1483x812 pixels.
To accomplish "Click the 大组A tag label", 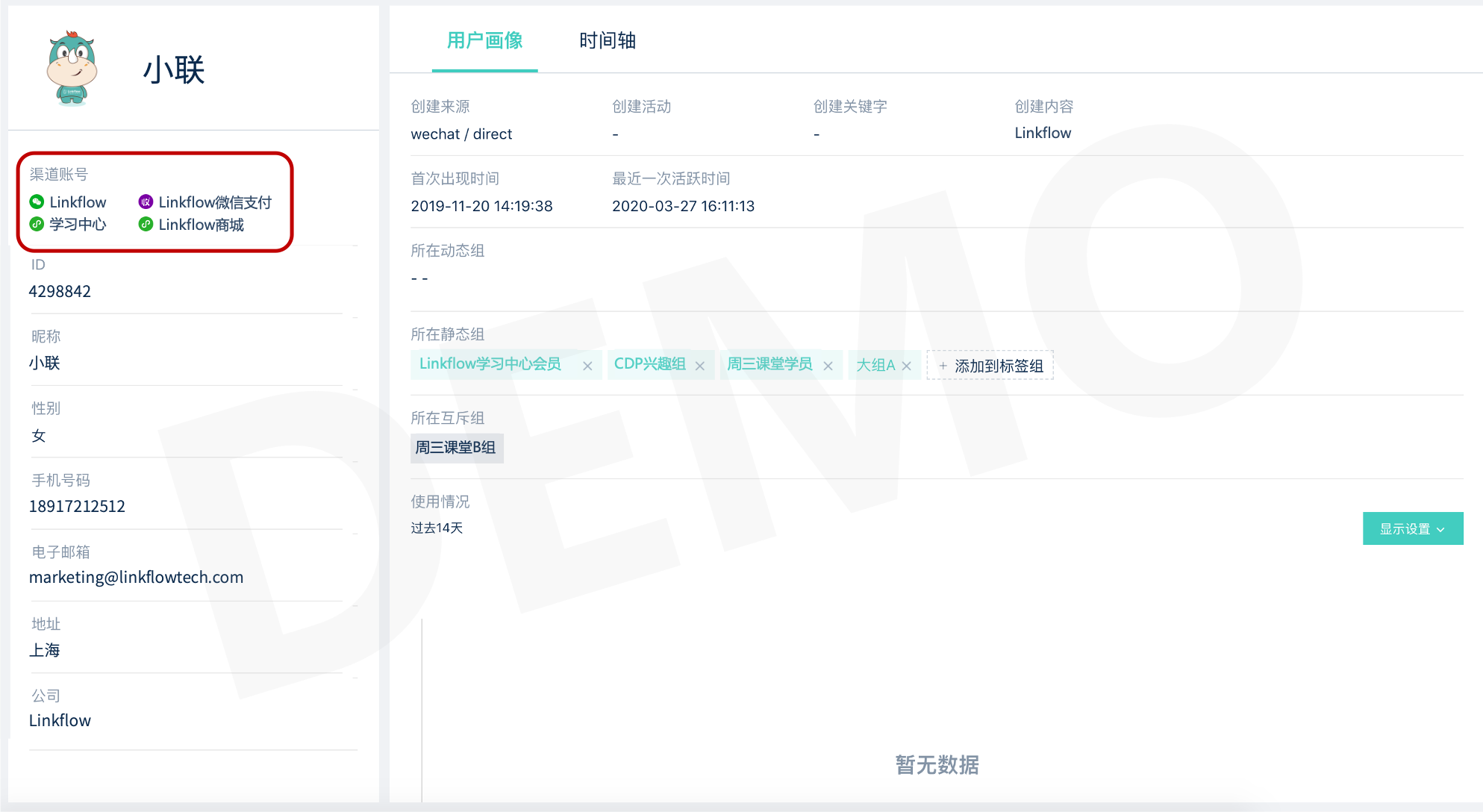I will coord(875,365).
